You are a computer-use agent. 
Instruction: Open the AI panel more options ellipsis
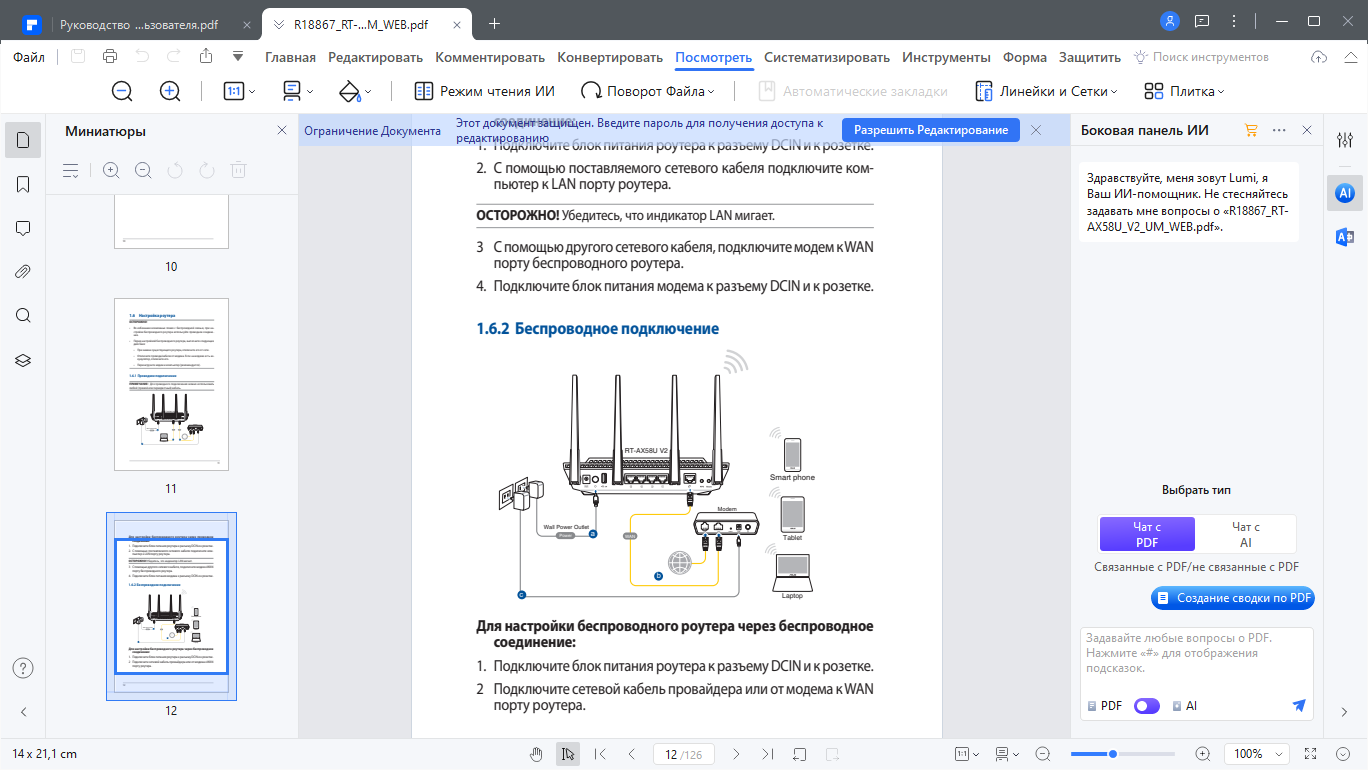coord(1279,130)
